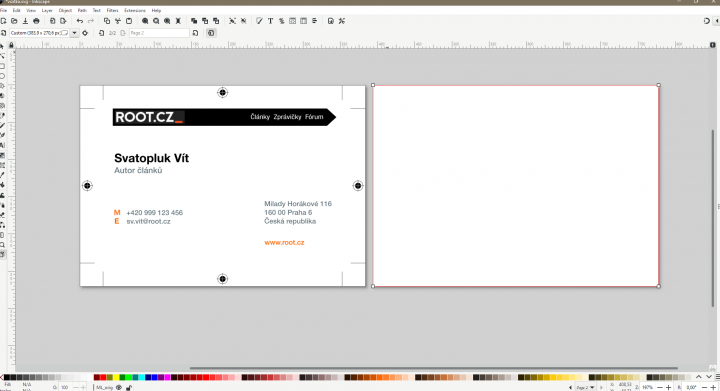720x391 pixels.
Task: Click the Print icon in the toolbar
Action: [x=36, y=21]
